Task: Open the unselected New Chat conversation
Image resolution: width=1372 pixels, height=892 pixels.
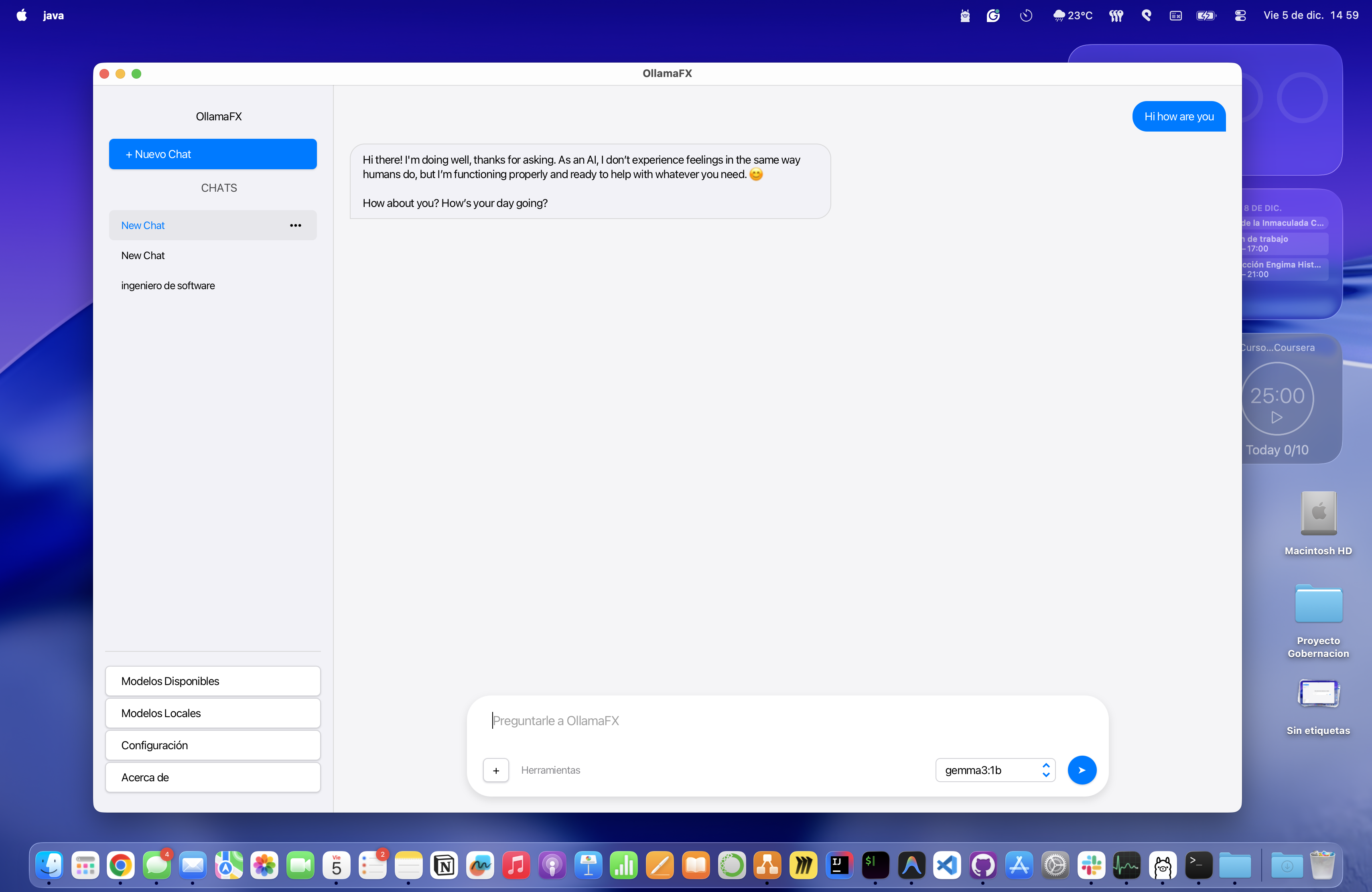Action: [x=213, y=255]
